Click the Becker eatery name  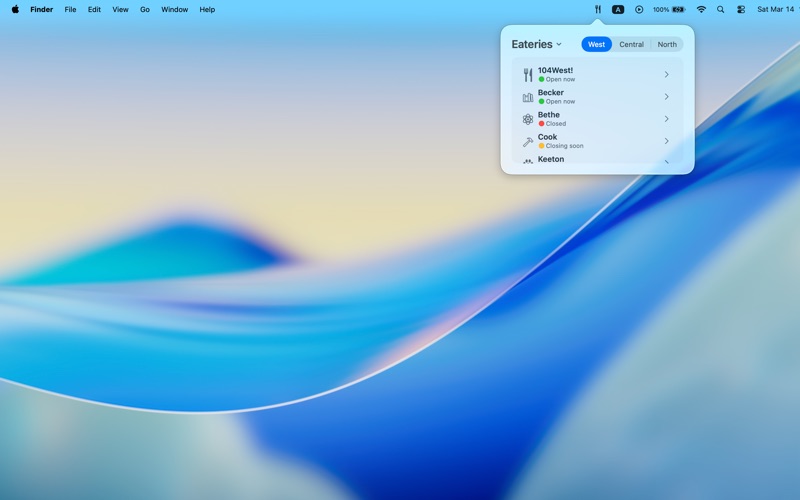click(x=551, y=92)
